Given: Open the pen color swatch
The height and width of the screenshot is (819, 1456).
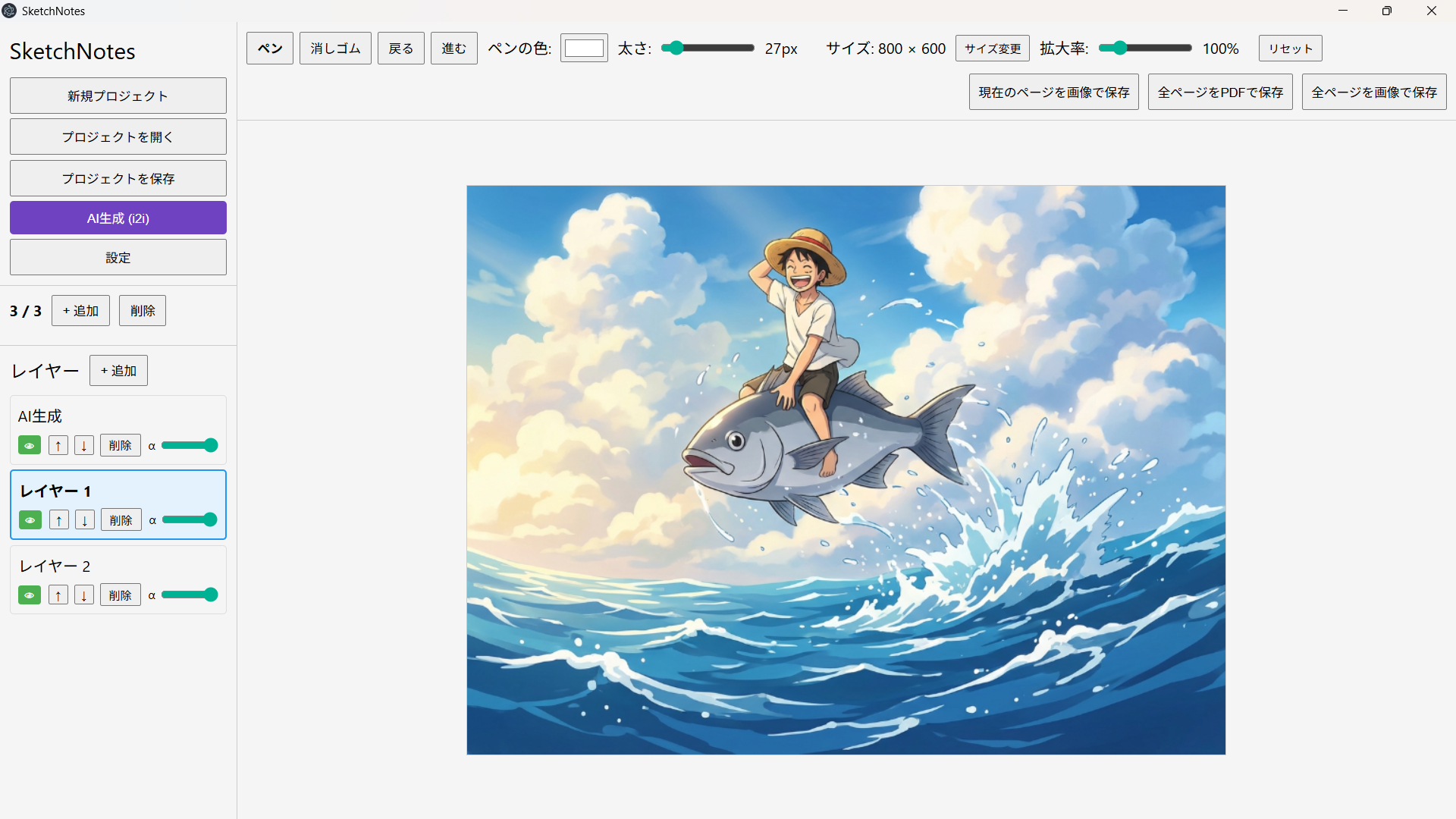Looking at the screenshot, I should (x=584, y=49).
